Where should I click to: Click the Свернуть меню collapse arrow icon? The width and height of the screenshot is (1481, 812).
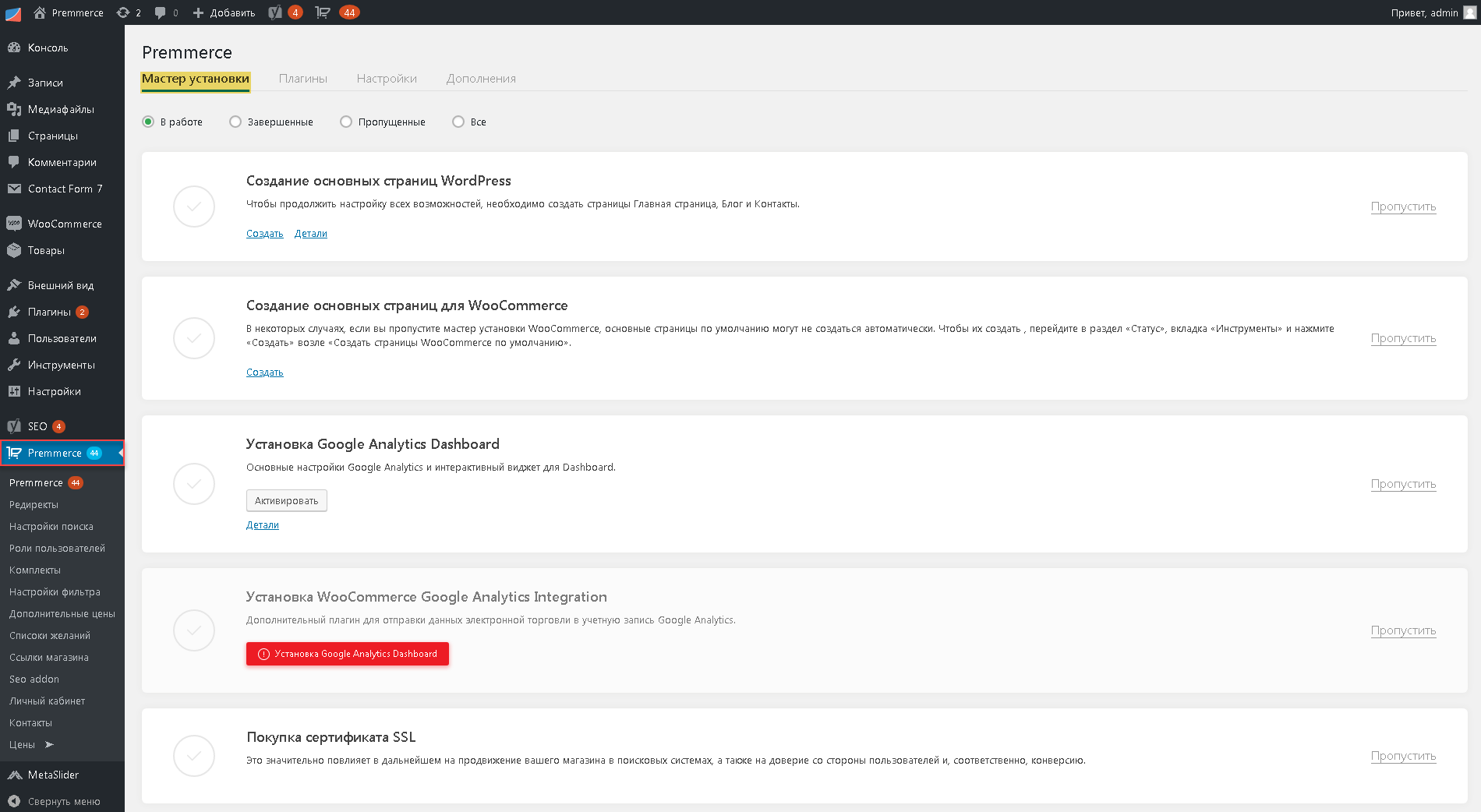[x=14, y=801]
